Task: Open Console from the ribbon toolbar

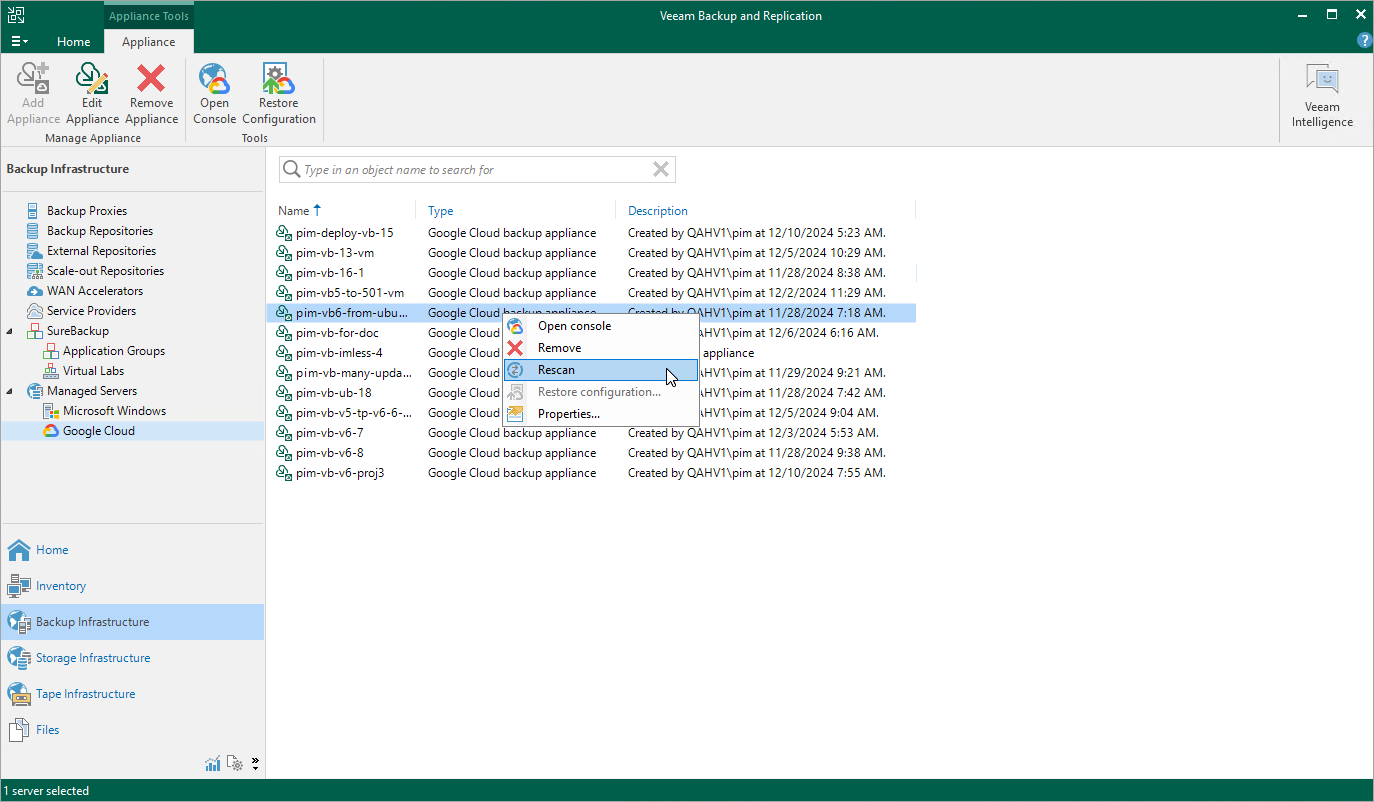Action: (214, 94)
